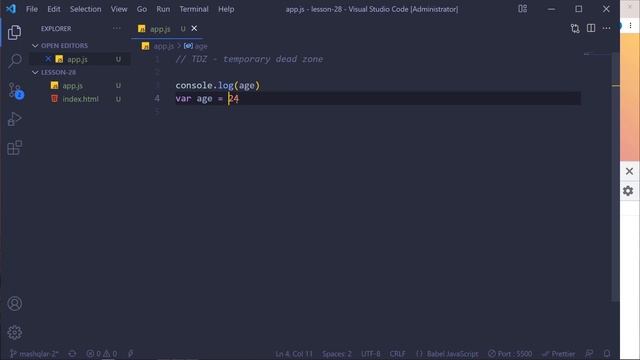Viewport: 640px width, 360px height.
Task: Click Prettier status bar item
Action: point(558,353)
